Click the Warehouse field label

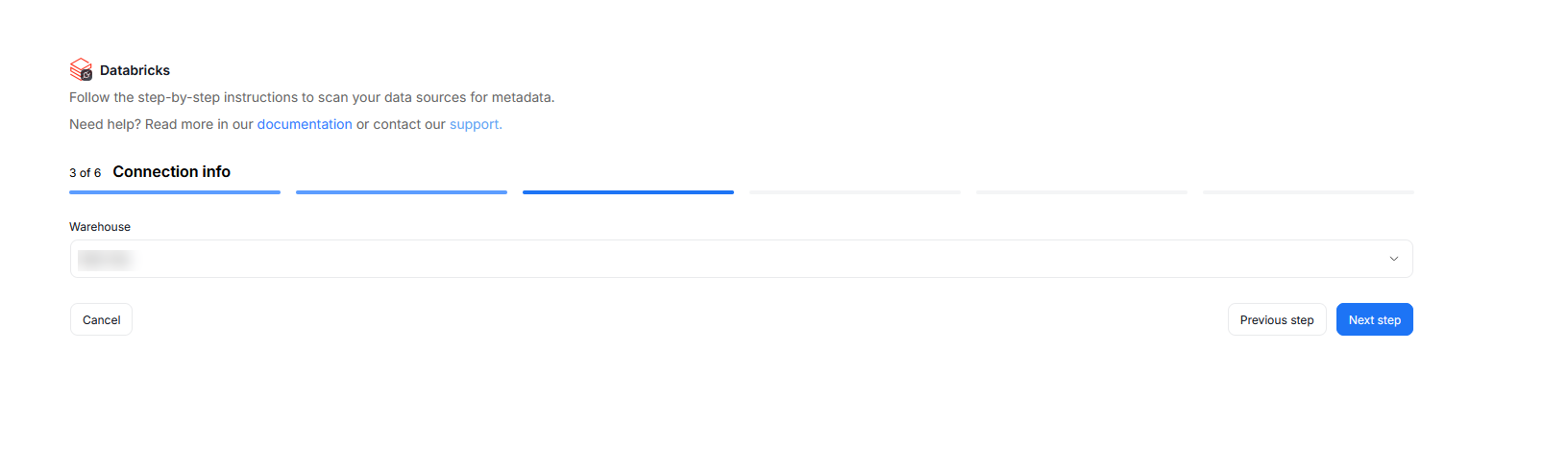click(100, 227)
